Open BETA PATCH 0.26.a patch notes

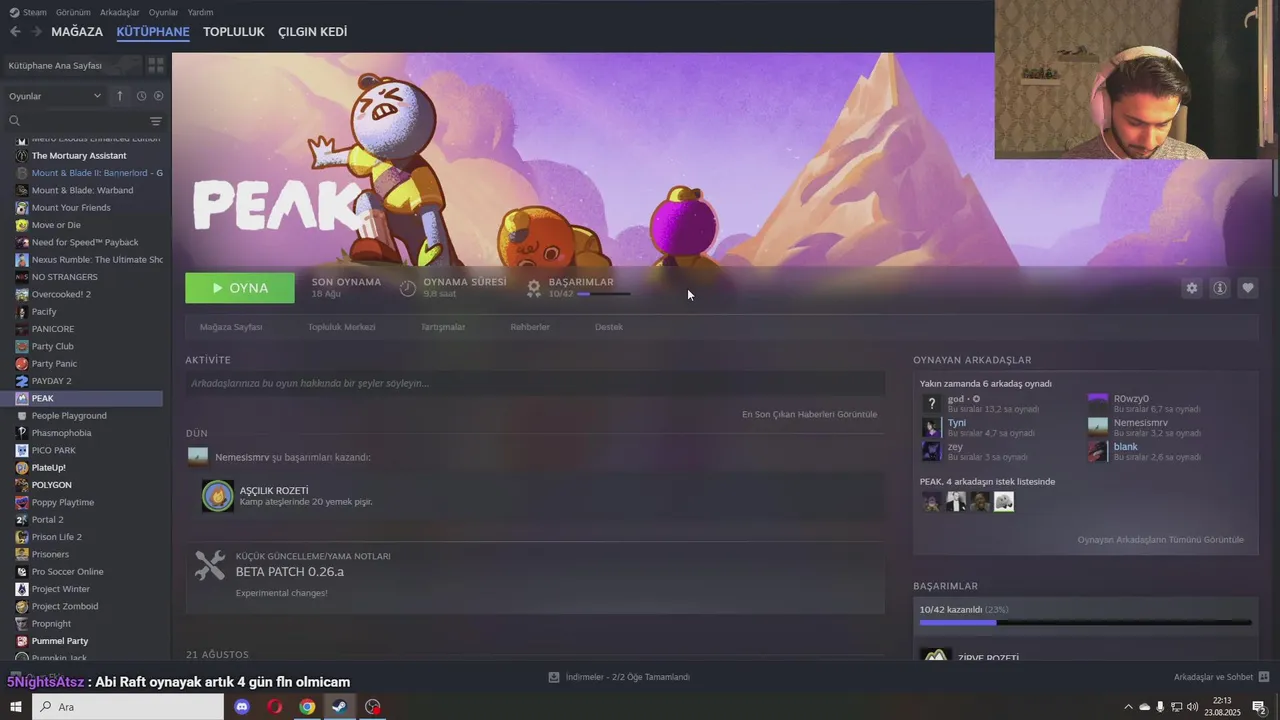click(290, 572)
